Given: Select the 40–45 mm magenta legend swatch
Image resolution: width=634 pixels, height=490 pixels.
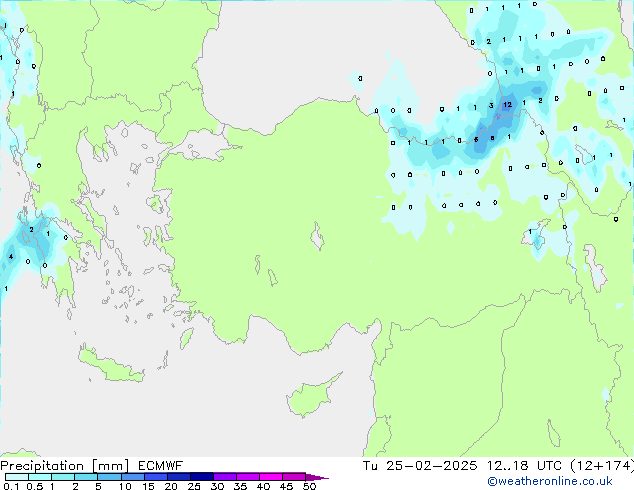Looking at the screenshot, I should click(271, 477).
